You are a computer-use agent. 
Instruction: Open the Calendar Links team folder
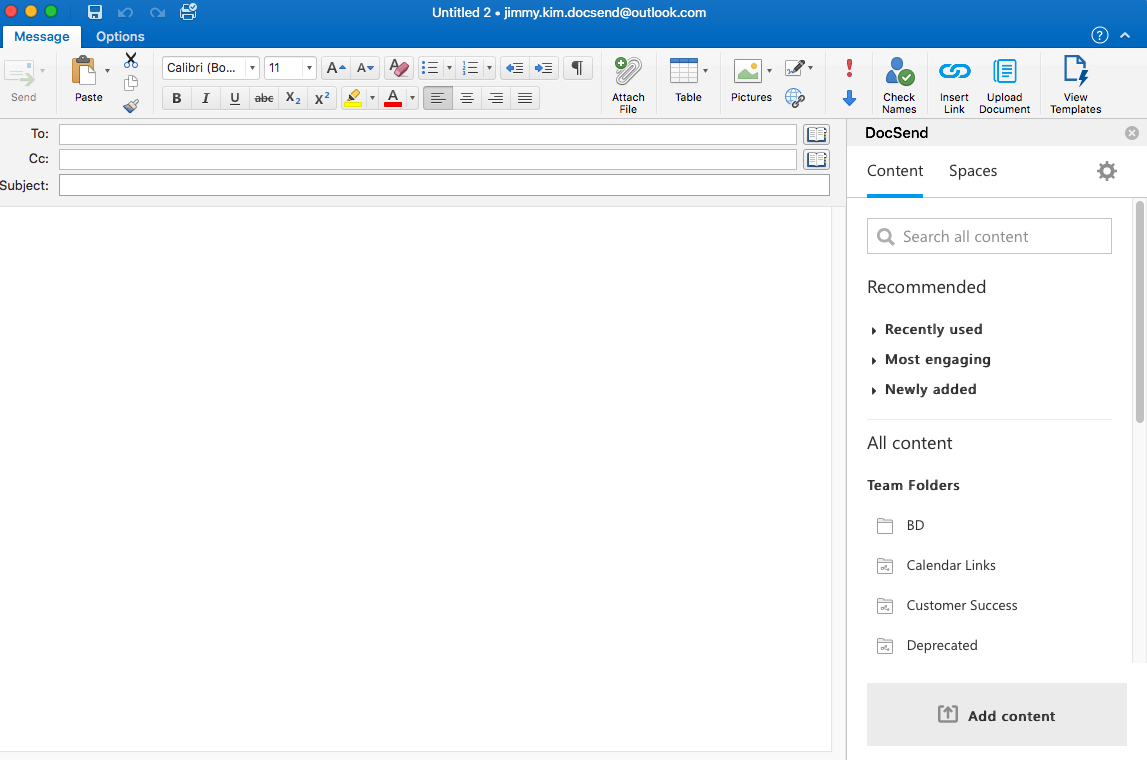pos(950,565)
